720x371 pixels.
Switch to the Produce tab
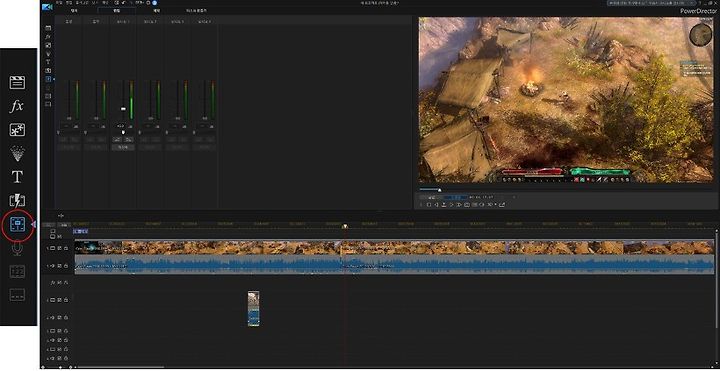coord(157,10)
